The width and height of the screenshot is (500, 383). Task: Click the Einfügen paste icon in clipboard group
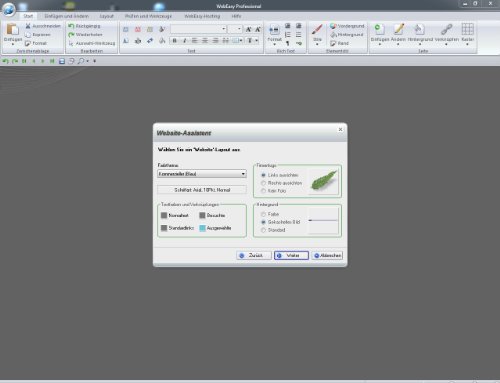click(x=13, y=30)
